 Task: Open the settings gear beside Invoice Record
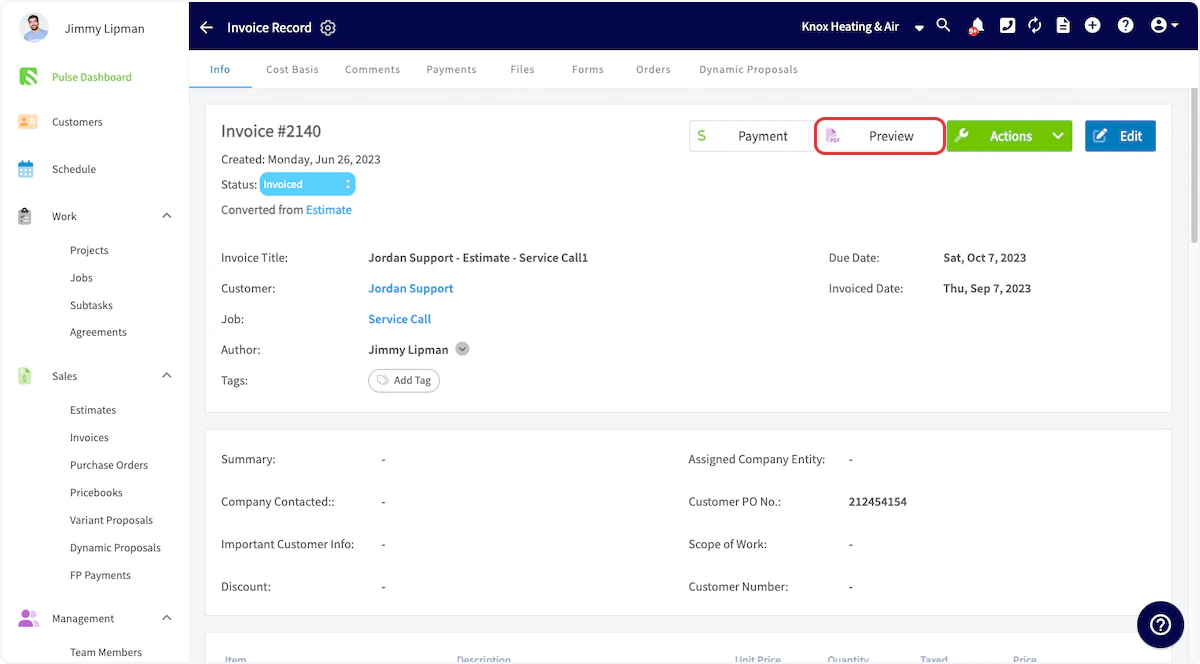pyautogui.click(x=328, y=28)
